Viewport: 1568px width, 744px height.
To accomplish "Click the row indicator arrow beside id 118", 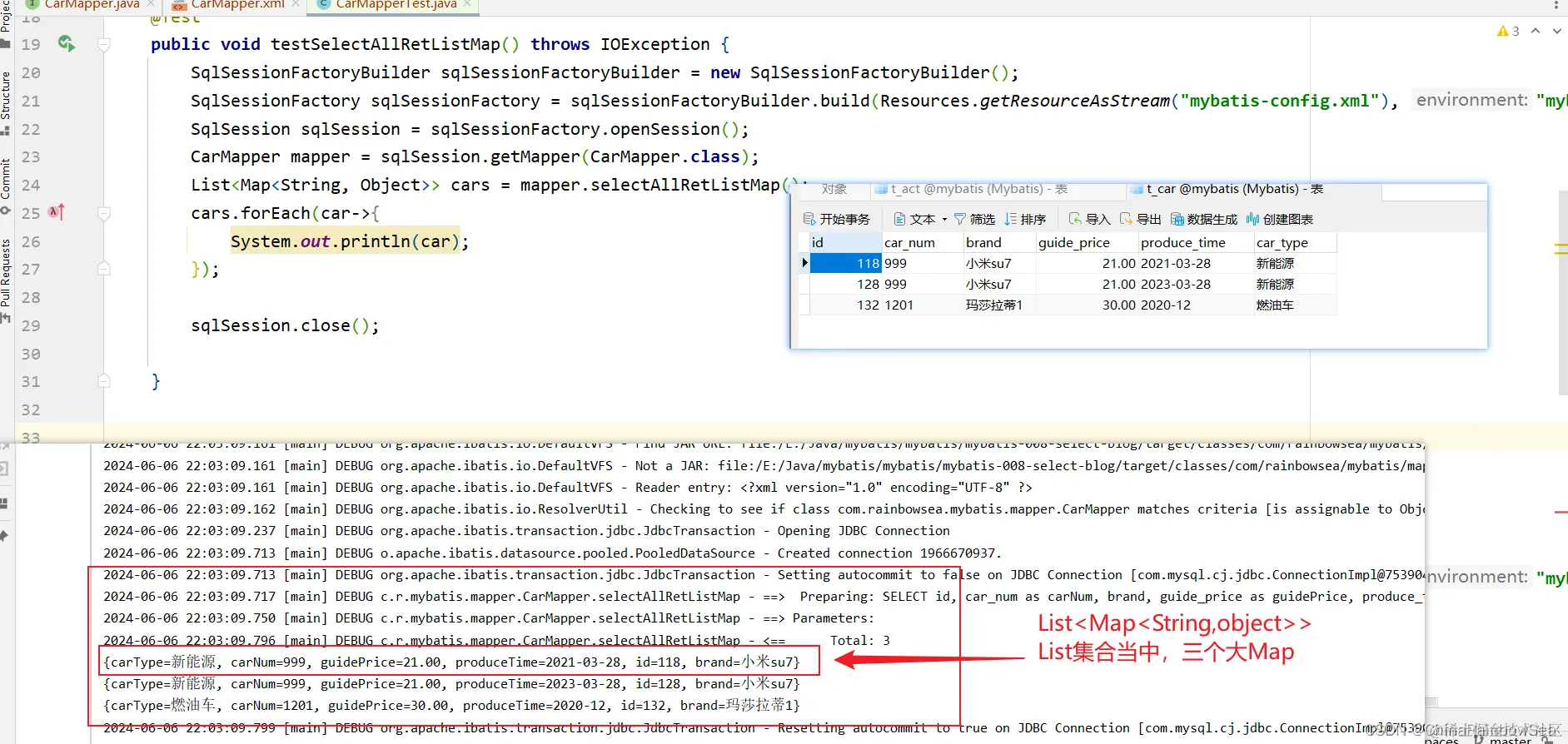I will tap(804, 263).
